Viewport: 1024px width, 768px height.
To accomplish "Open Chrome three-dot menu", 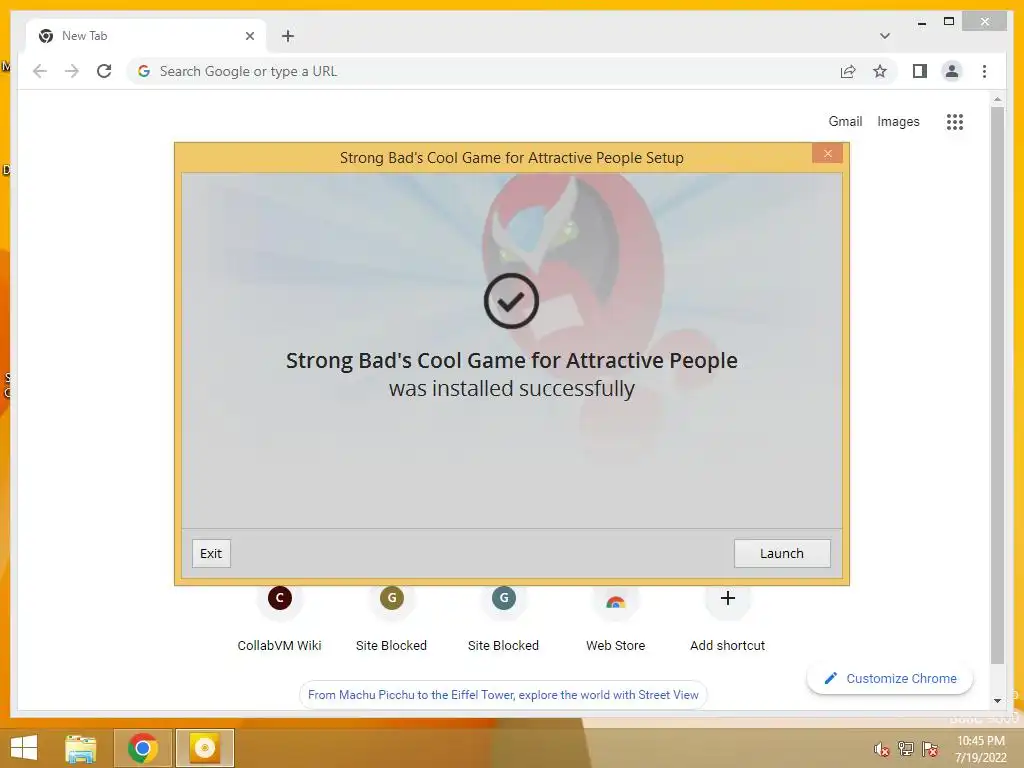I will pos(984,71).
